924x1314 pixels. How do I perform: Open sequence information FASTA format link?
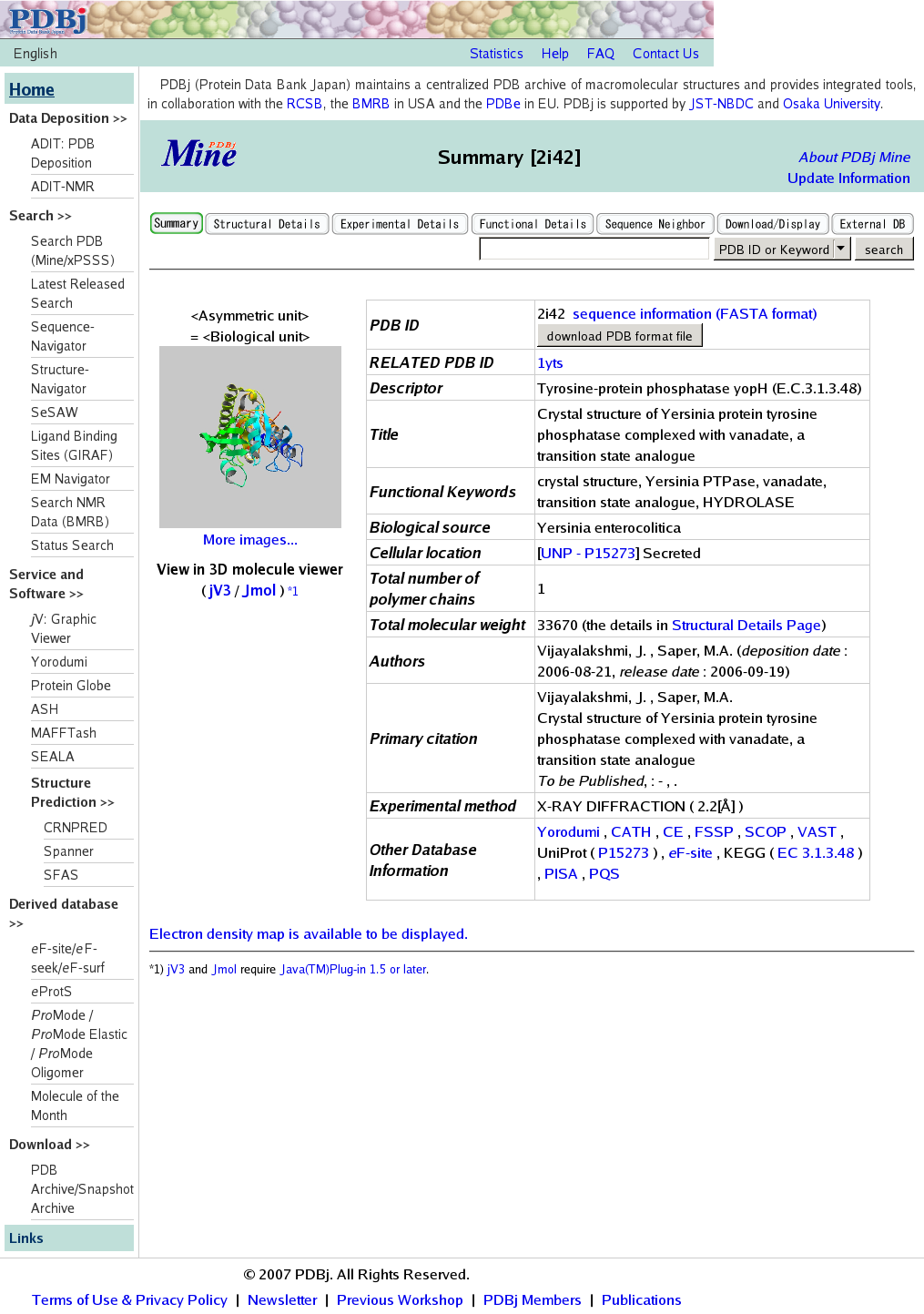[695, 313]
